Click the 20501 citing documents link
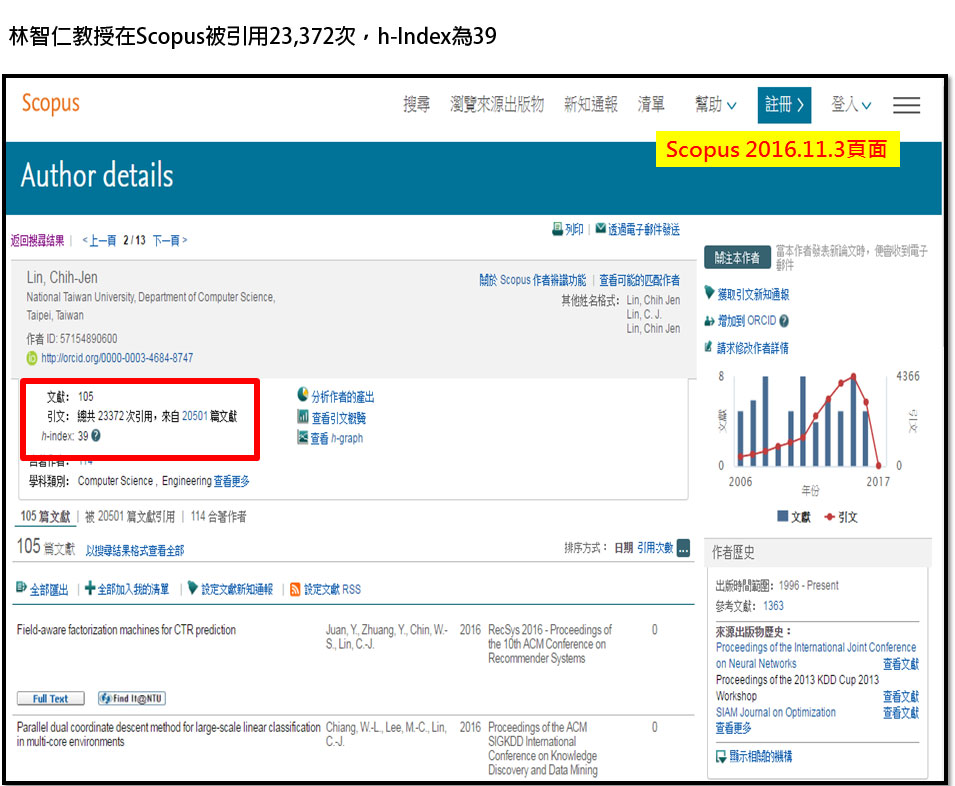 click(195, 416)
